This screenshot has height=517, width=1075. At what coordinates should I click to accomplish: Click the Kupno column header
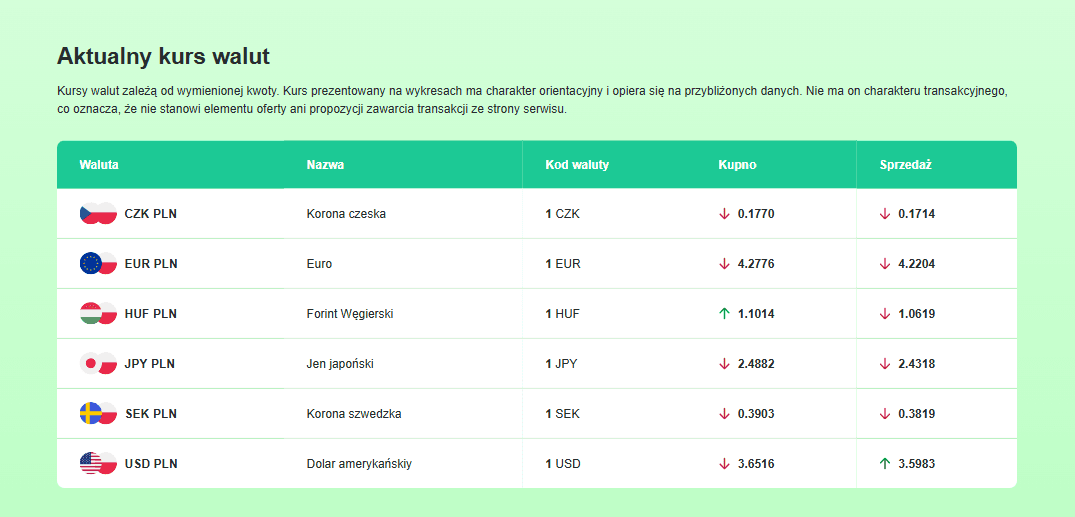(737, 164)
